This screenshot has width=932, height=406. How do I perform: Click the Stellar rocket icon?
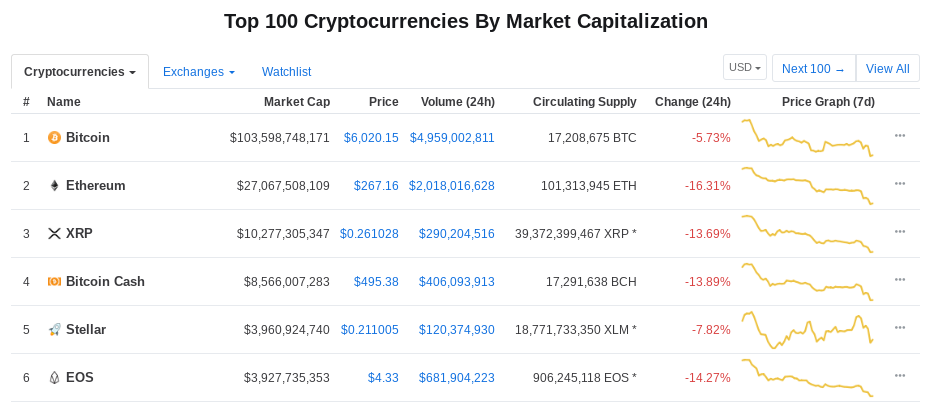[x=54, y=330]
